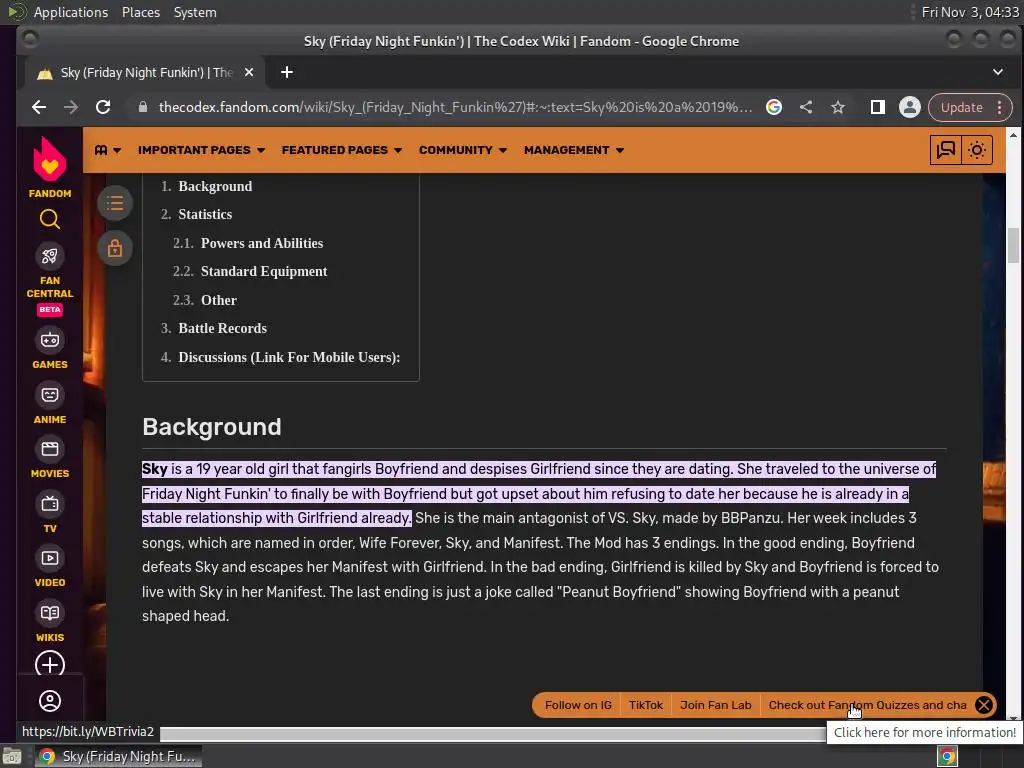Jump to Discussions (Link For Mobile Users)

(289, 357)
